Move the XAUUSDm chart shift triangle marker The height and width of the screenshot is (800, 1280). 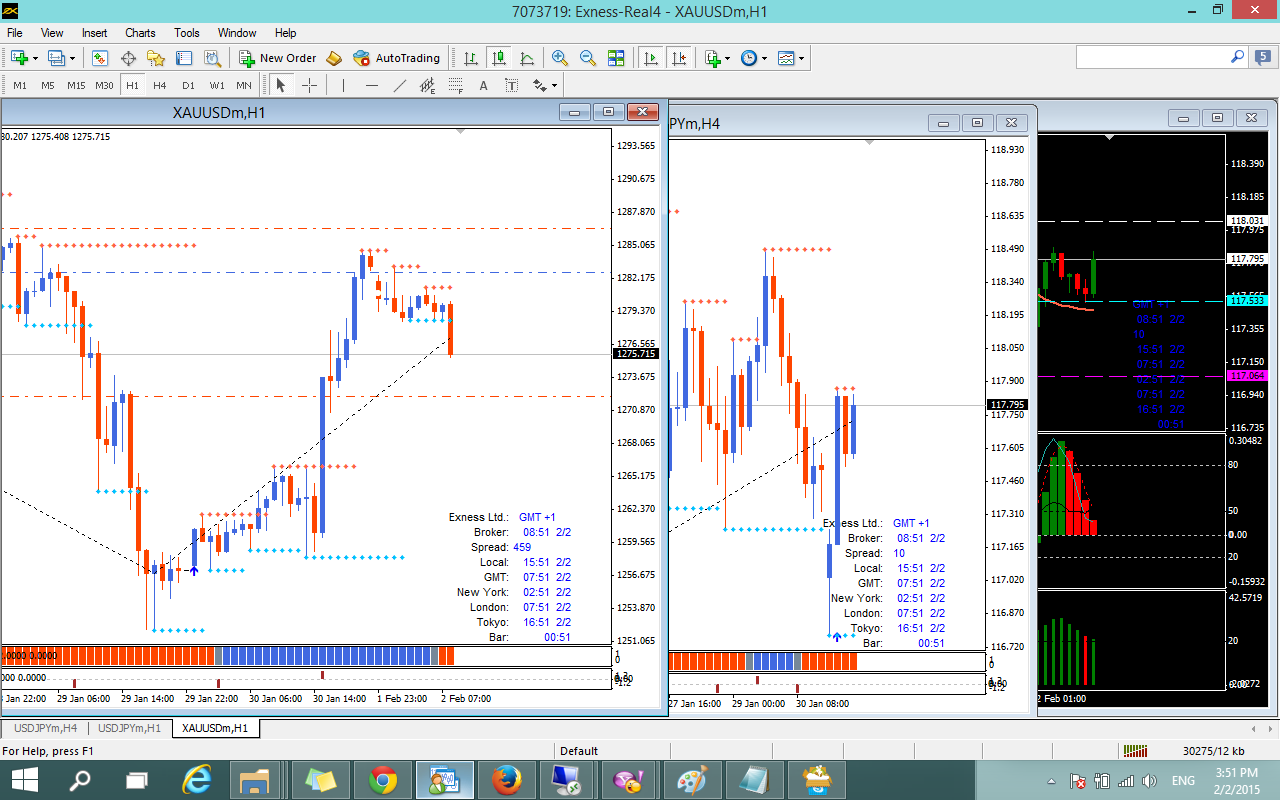459,132
